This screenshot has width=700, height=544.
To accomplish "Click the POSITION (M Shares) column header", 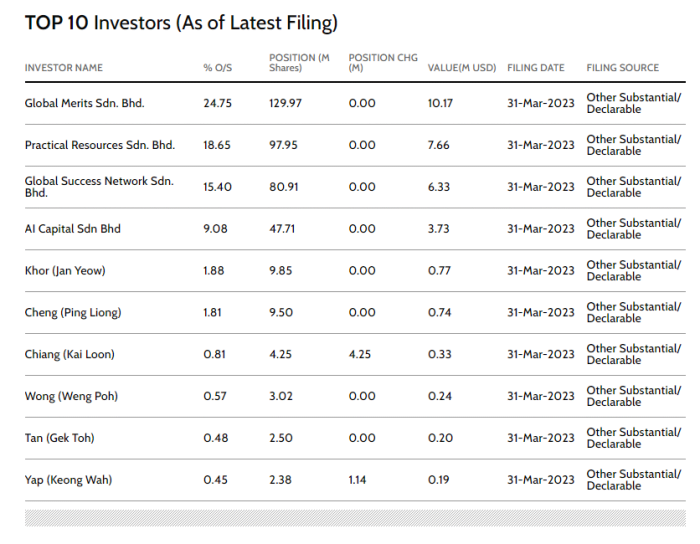I will coord(299,63).
